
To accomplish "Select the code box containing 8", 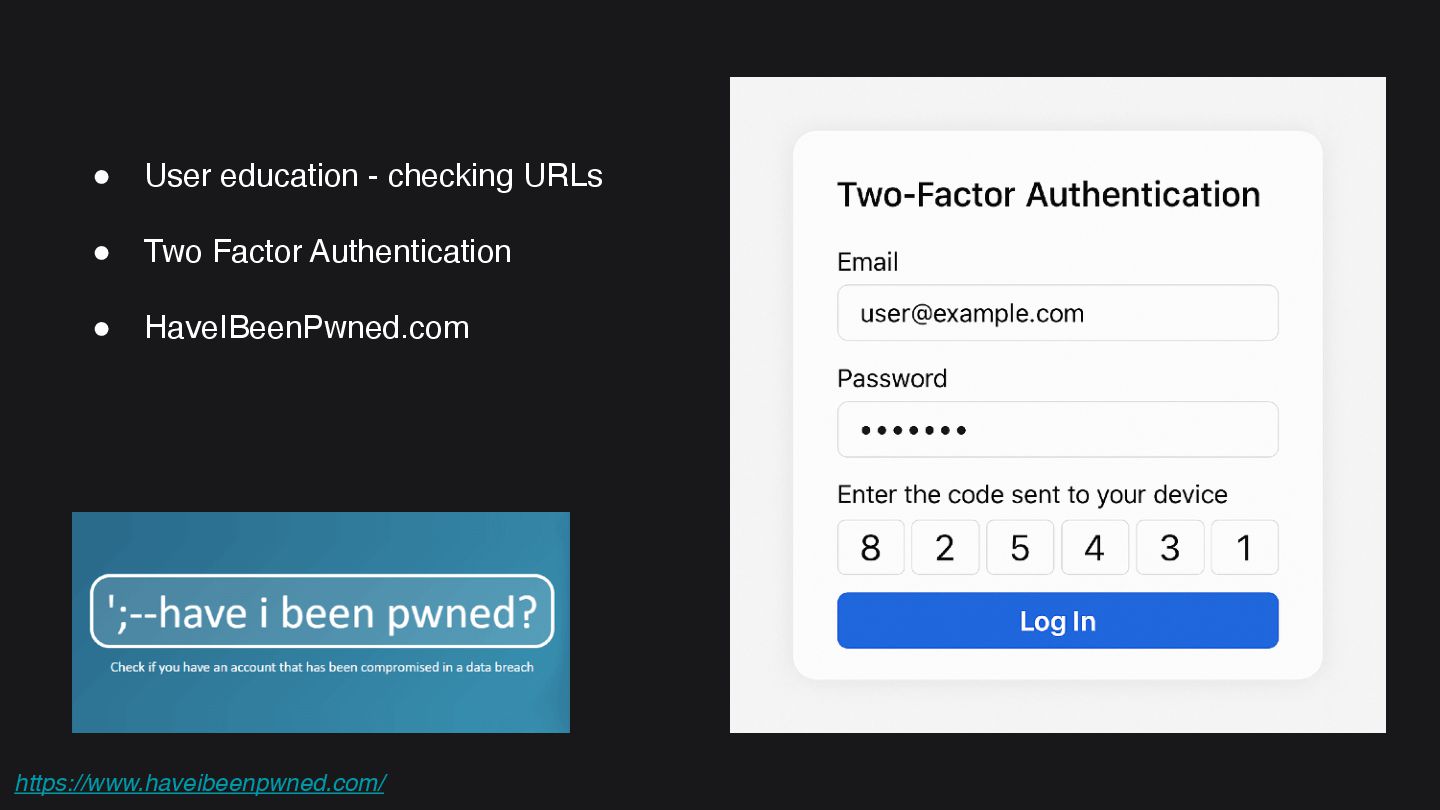I will pyautogui.click(x=870, y=548).
